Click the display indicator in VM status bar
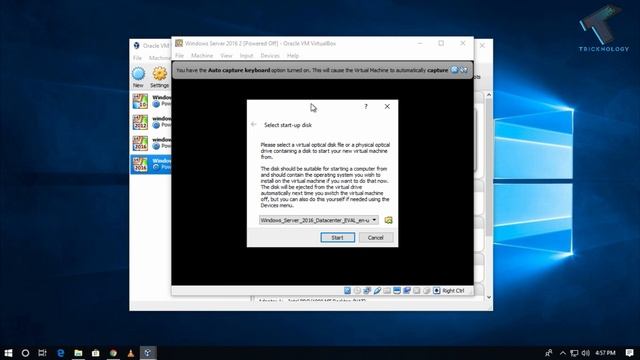The width and height of the screenshot is (640, 360). coord(397,291)
